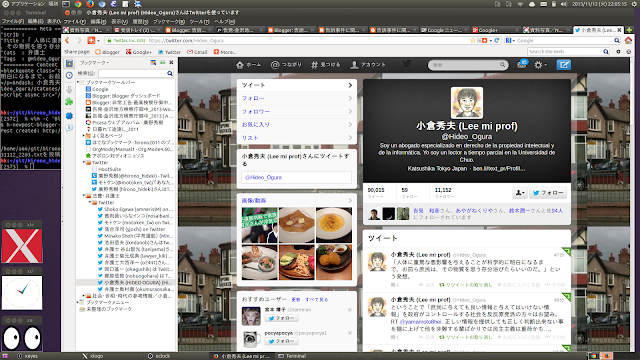The image size is (640, 360).
Task: Click magnifier in Search the Web box
Action: pyautogui.click(x=606, y=51)
